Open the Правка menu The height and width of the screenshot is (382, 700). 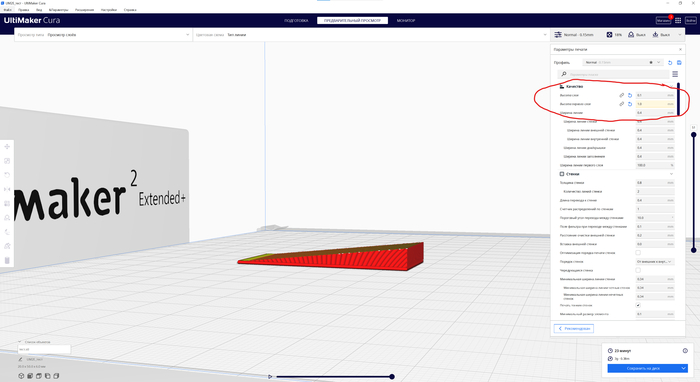24,9
